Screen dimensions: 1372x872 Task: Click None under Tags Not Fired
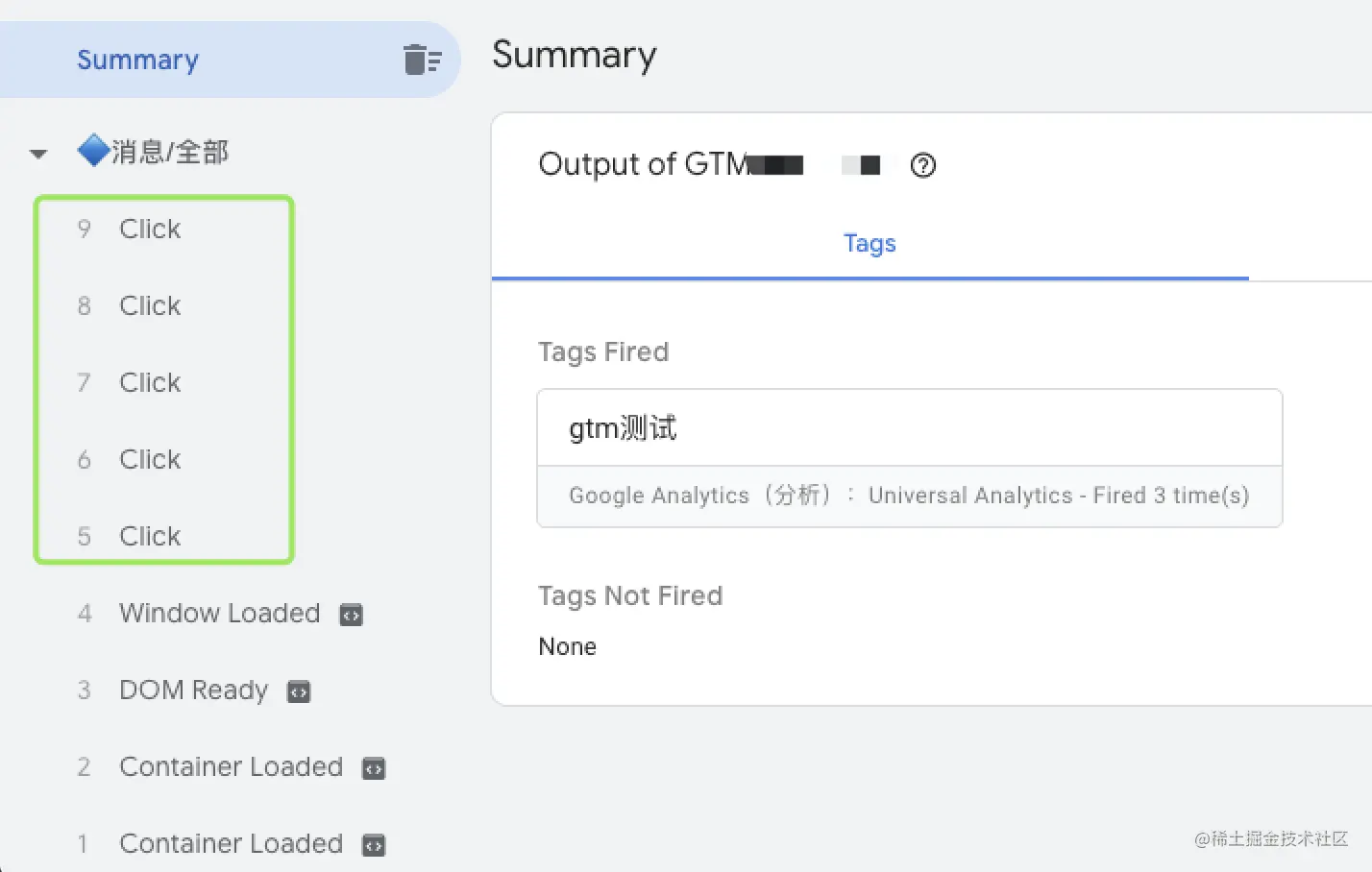pyautogui.click(x=568, y=646)
